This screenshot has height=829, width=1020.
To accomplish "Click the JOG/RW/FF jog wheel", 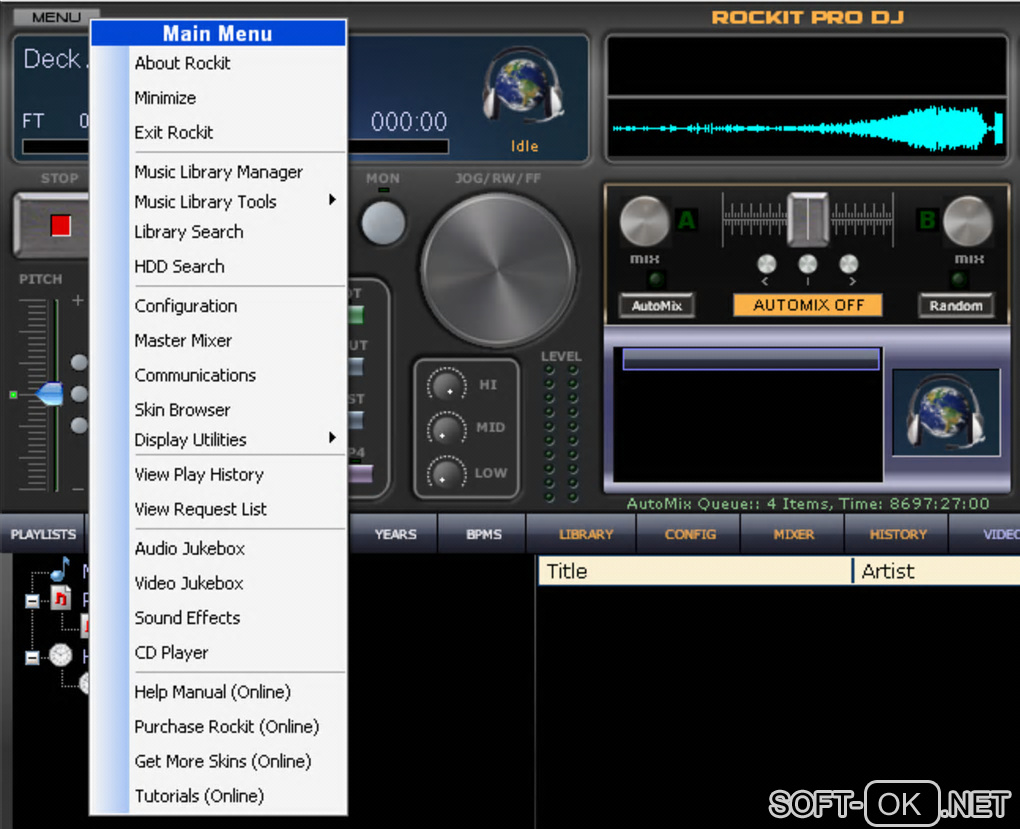I will (x=498, y=268).
